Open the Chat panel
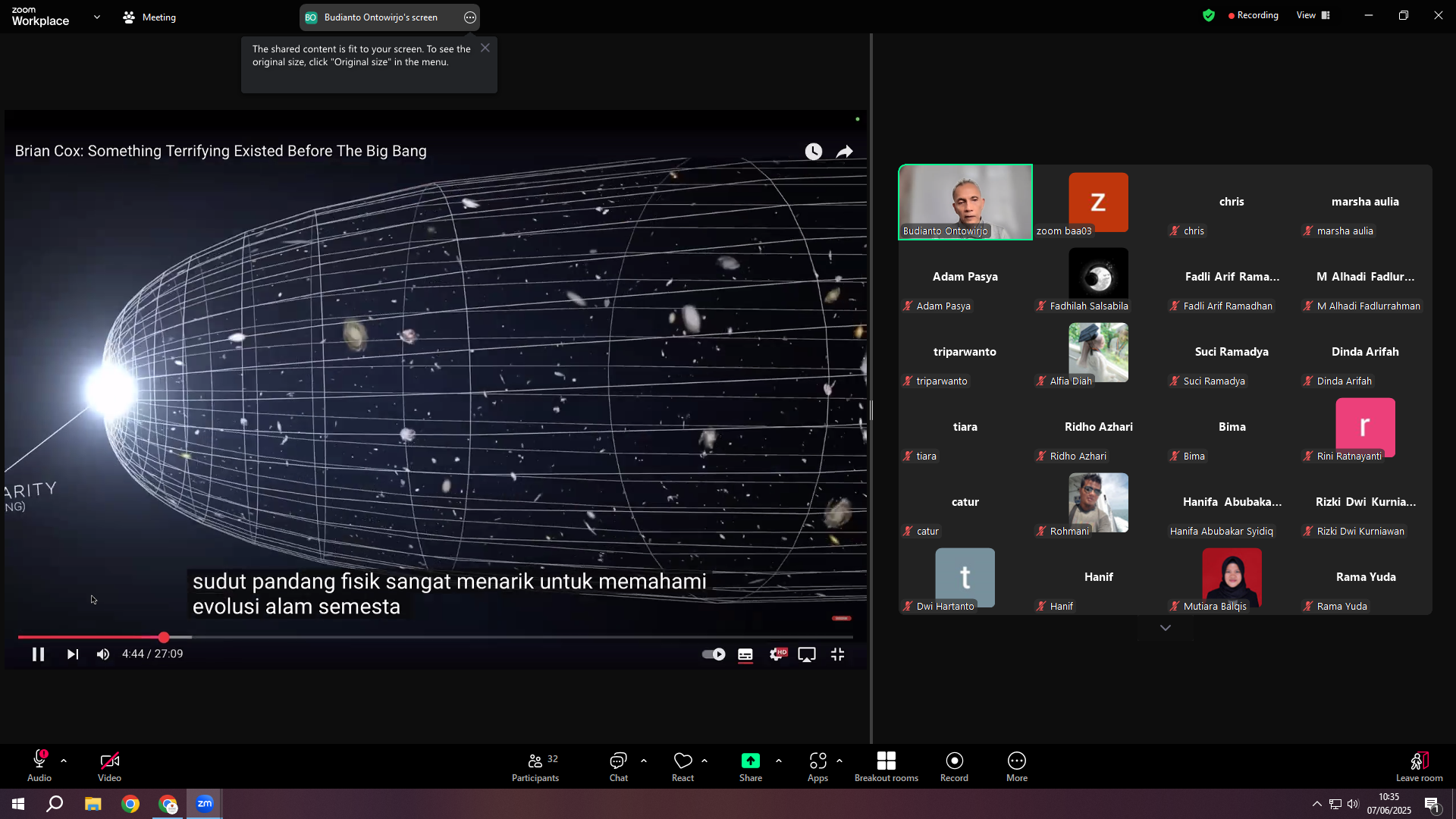Screen dimensions: 1456x819 [x=619, y=766]
